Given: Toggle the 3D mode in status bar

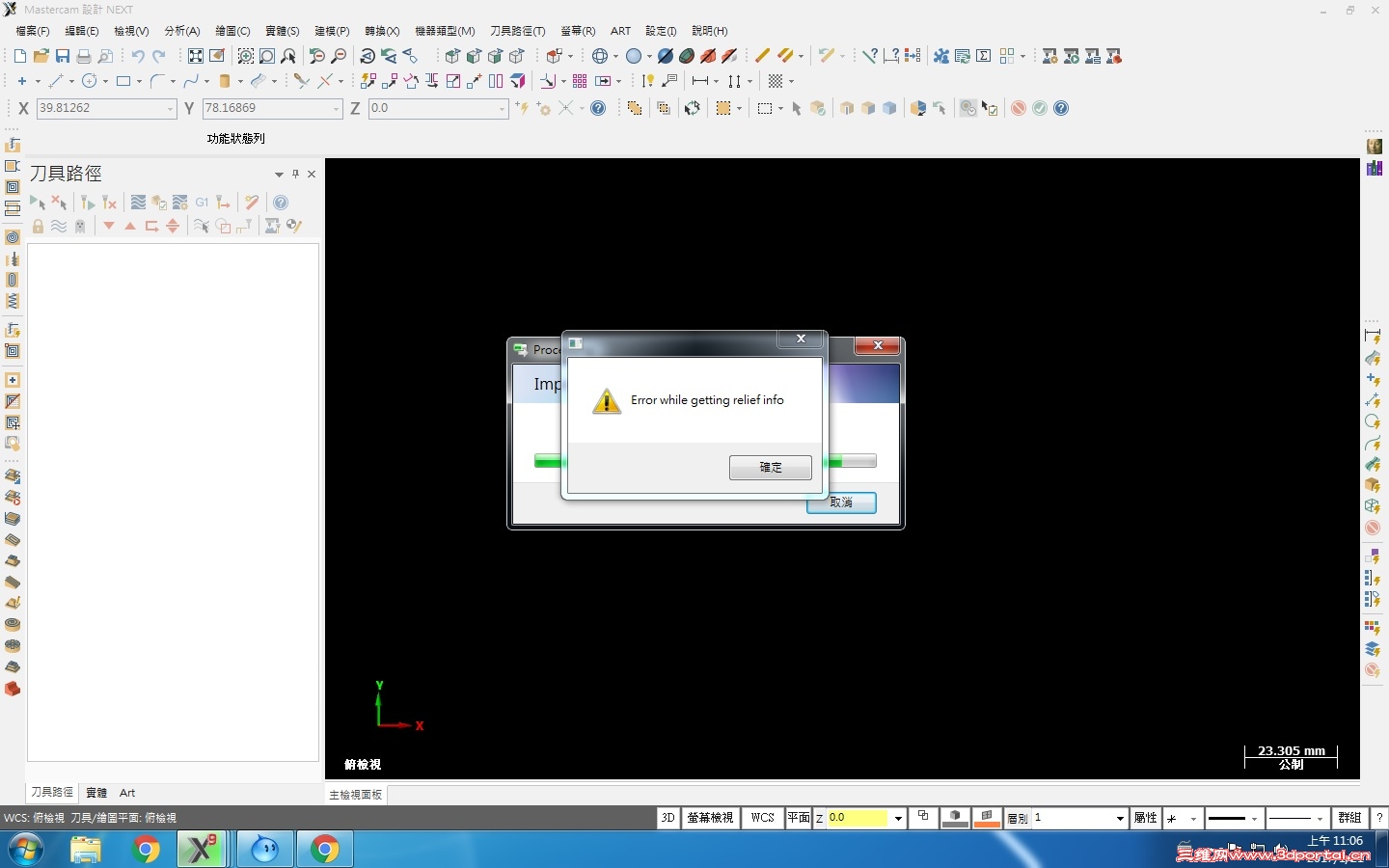Looking at the screenshot, I should point(667,818).
